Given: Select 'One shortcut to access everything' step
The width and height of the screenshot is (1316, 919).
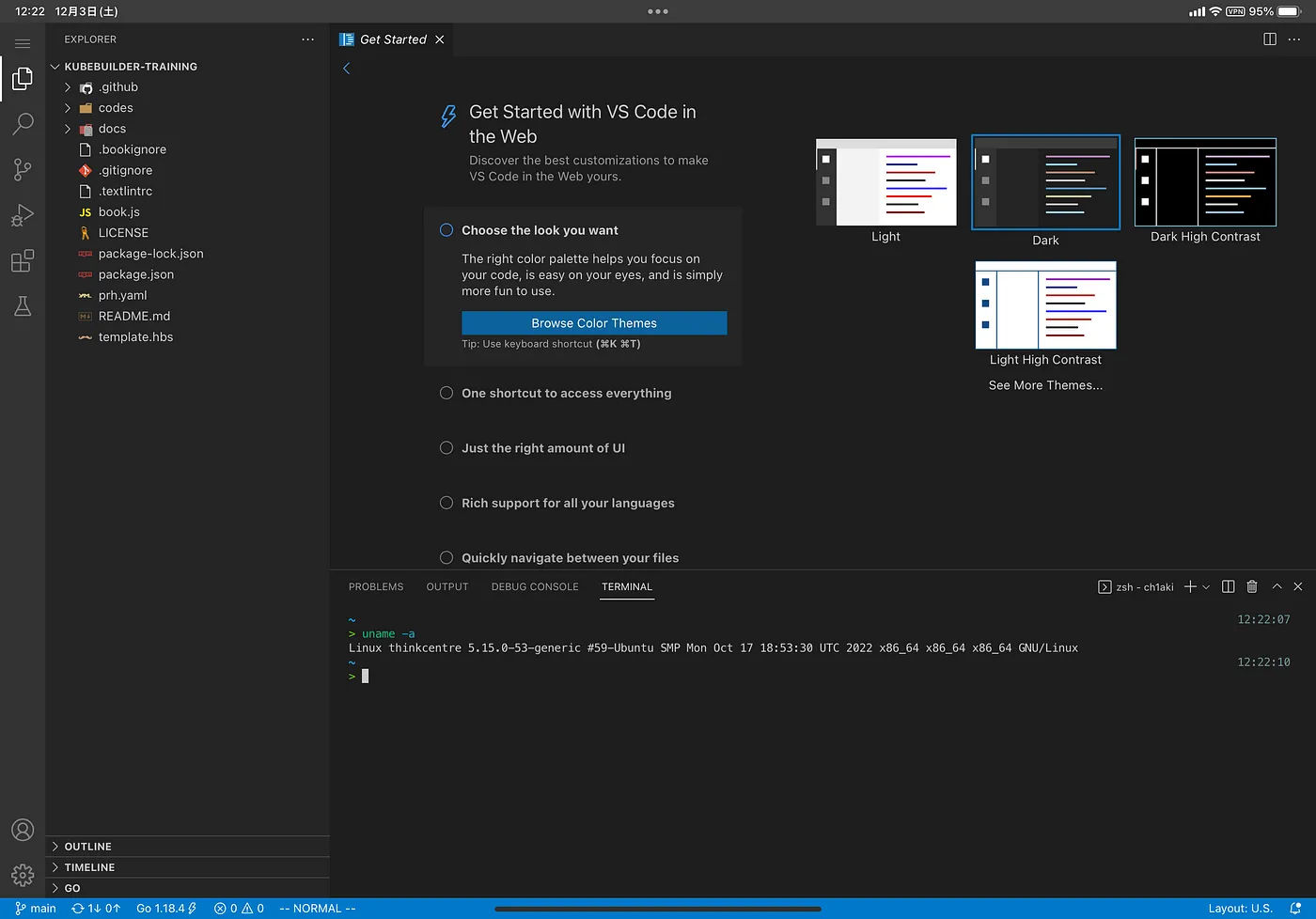Looking at the screenshot, I should click(566, 394).
